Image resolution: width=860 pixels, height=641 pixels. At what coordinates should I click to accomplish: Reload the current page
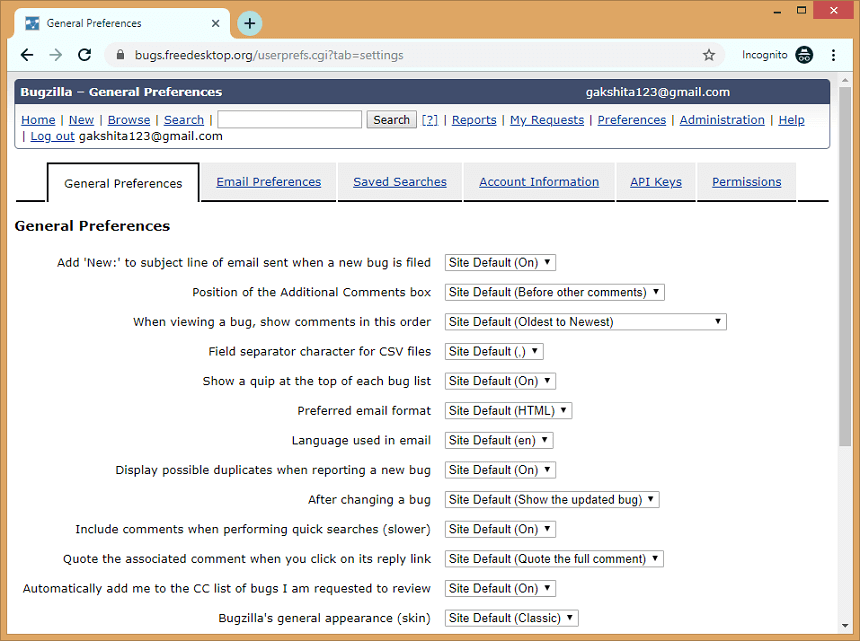point(84,55)
